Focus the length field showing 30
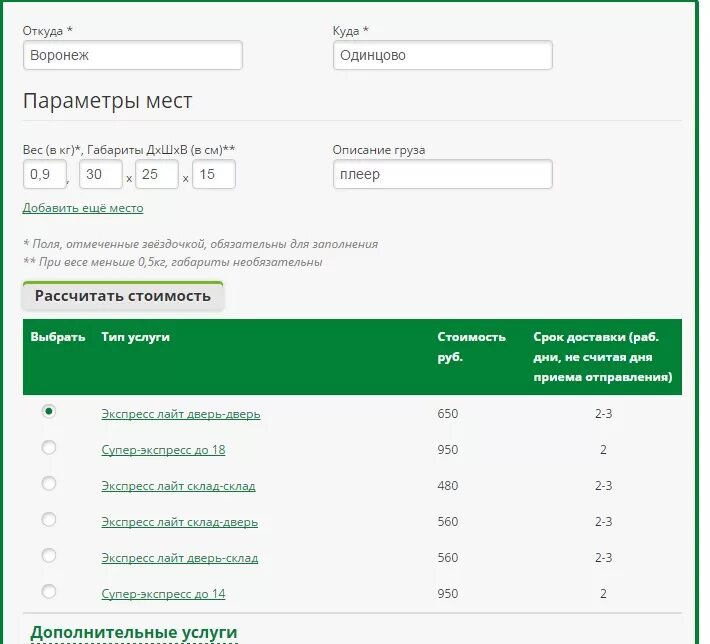710x644 pixels. (101, 174)
